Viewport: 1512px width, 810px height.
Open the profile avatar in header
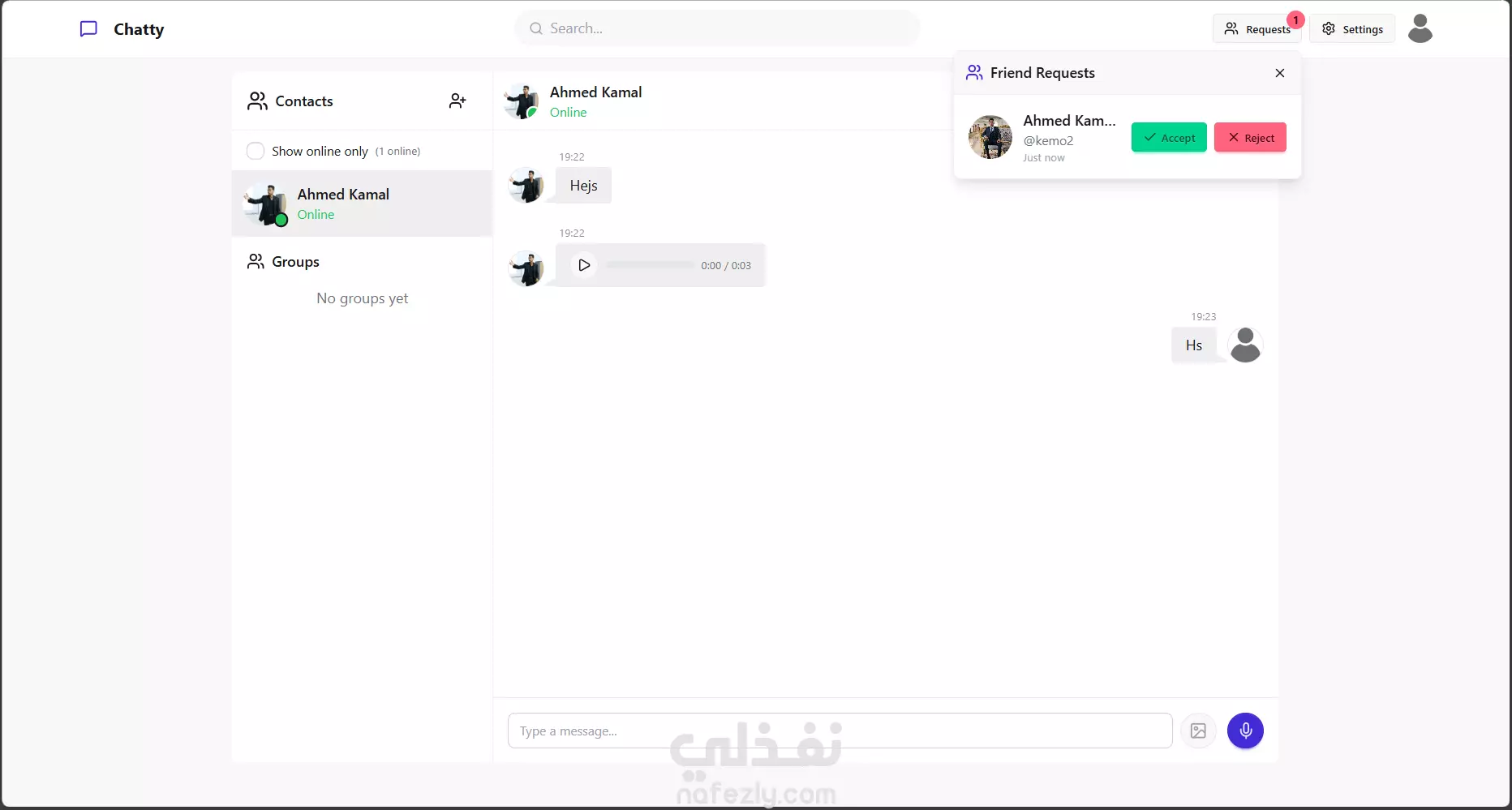pyautogui.click(x=1420, y=28)
